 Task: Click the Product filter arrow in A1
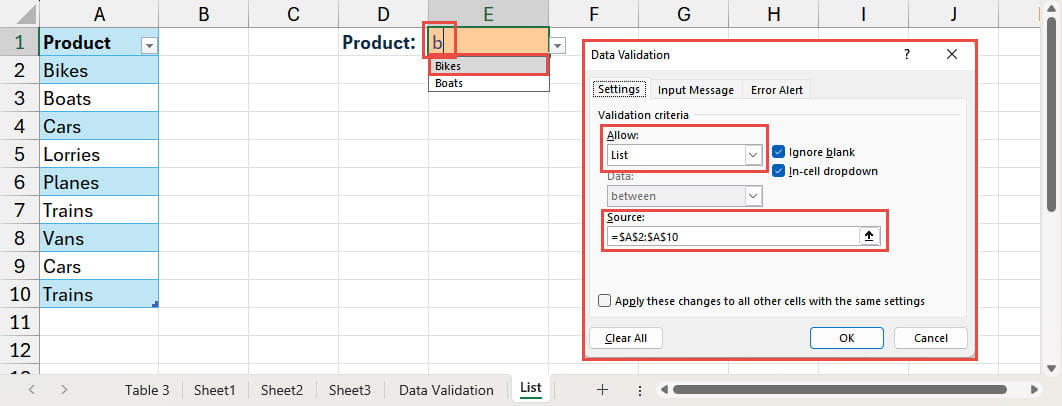pyautogui.click(x=149, y=45)
